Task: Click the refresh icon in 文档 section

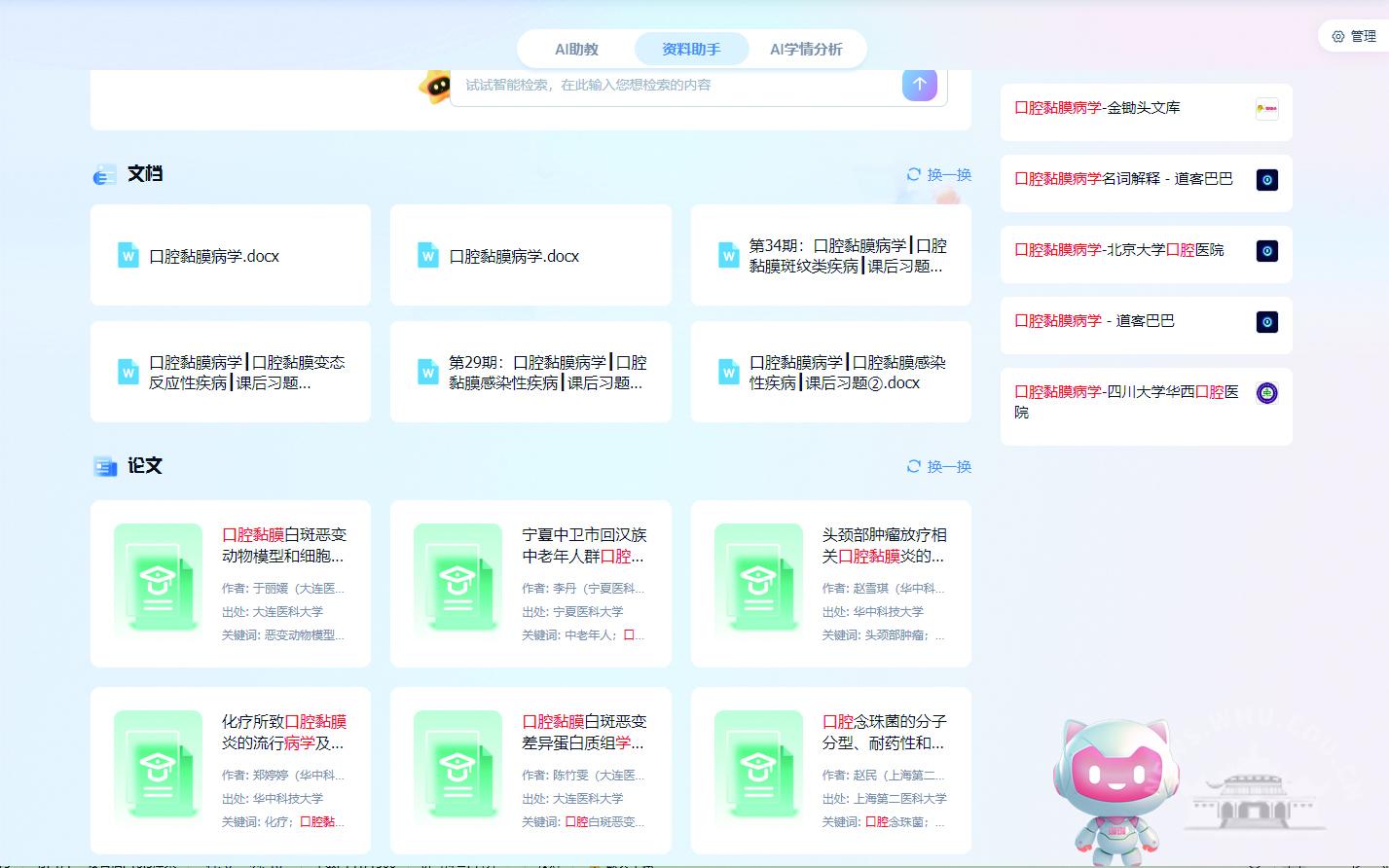Action: (913, 174)
